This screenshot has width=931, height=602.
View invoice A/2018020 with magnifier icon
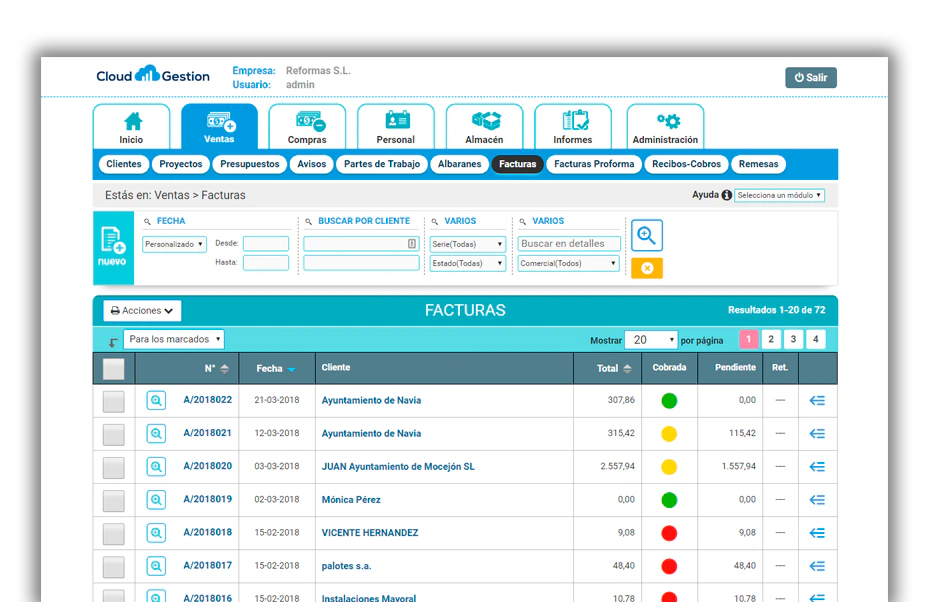click(x=156, y=467)
